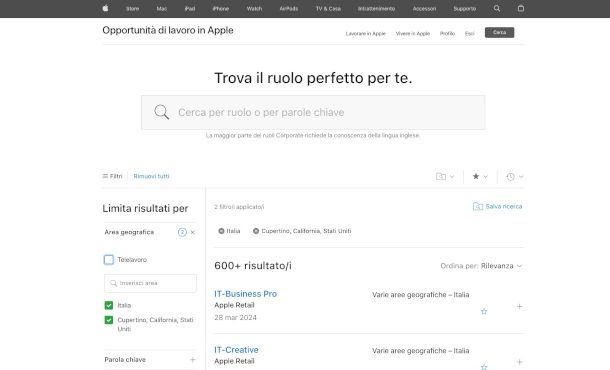Click the Rimuovi tutti link

pos(151,176)
